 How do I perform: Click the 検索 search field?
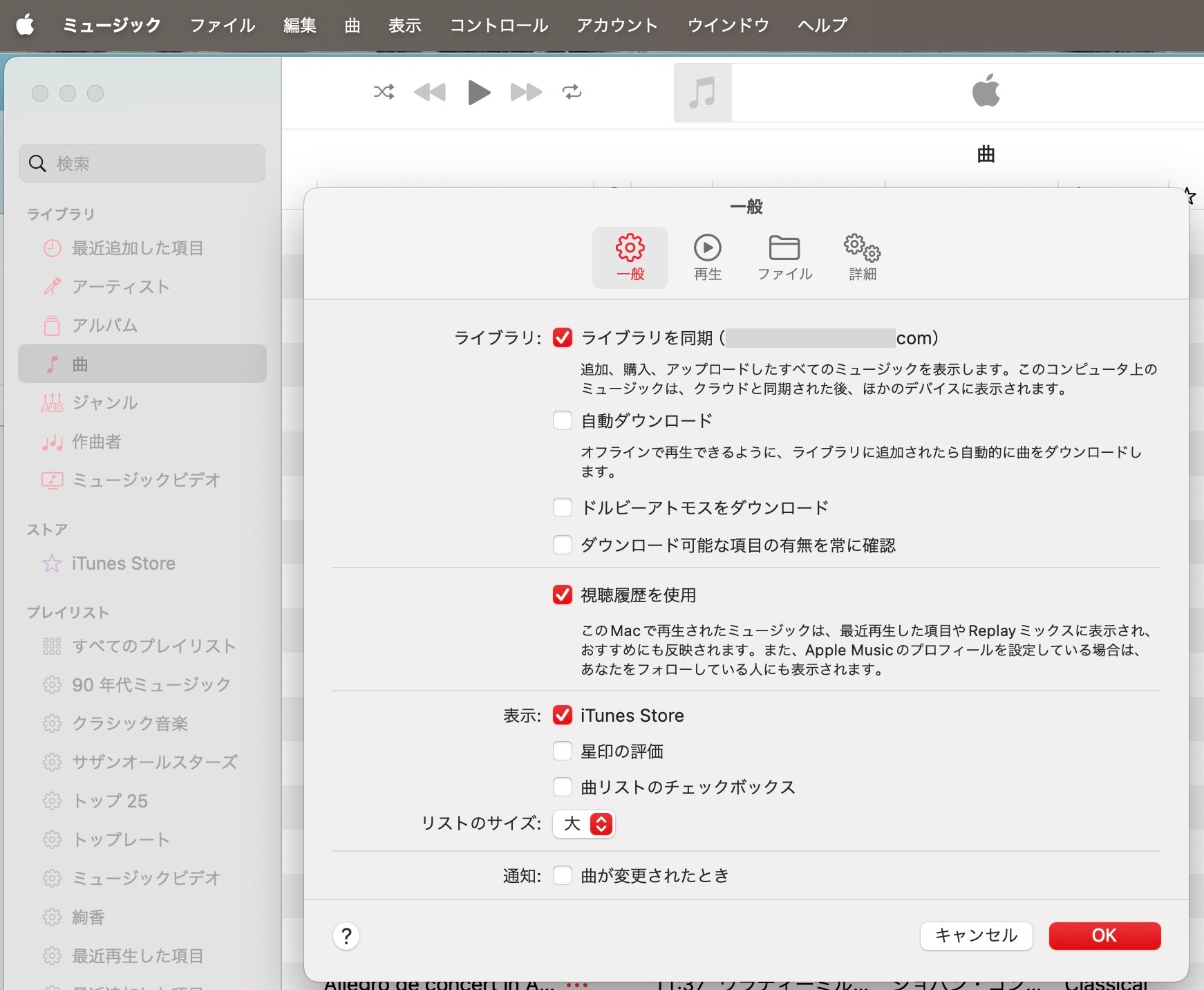pyautogui.click(x=142, y=163)
